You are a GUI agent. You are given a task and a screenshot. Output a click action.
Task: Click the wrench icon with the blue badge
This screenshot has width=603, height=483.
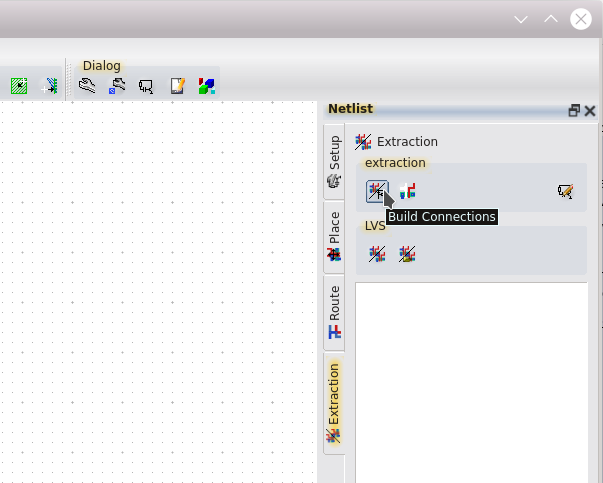click(x=117, y=86)
